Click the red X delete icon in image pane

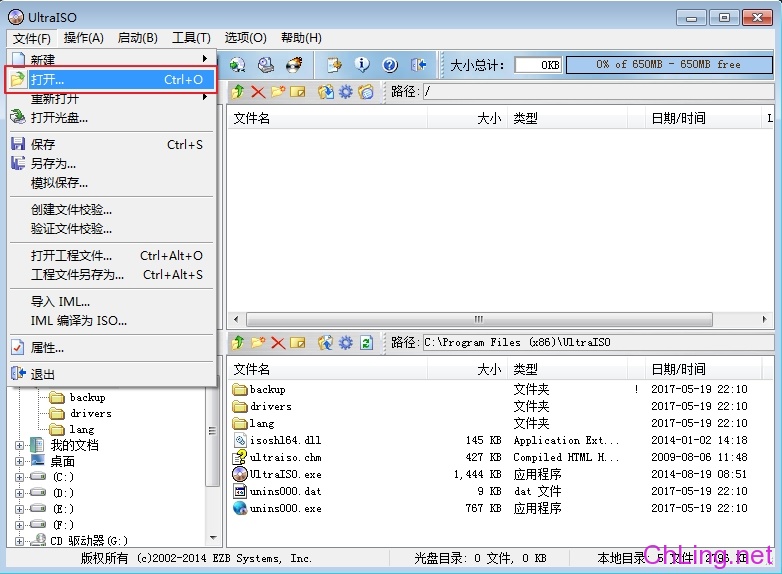258,92
